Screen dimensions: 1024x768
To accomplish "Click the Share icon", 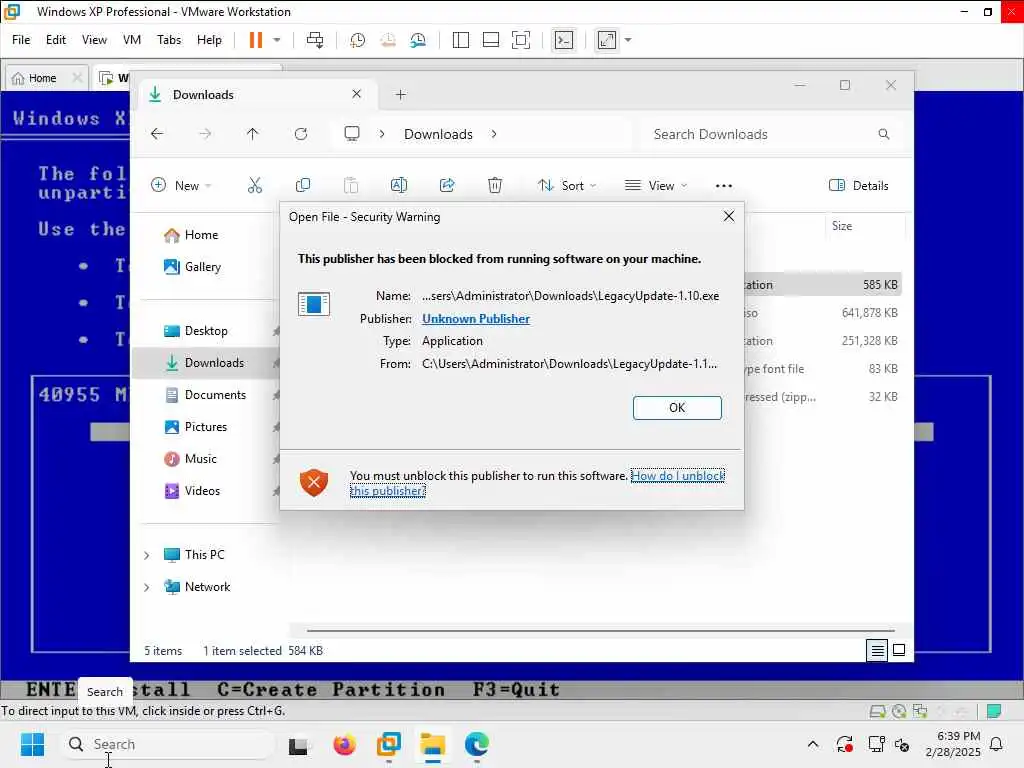I will click(x=447, y=185).
